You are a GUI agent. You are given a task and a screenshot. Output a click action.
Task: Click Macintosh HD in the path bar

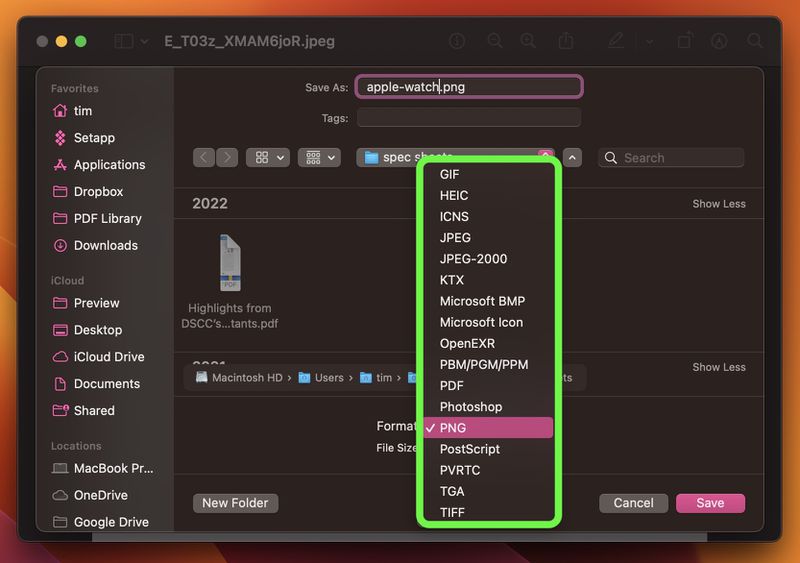[x=239, y=378]
